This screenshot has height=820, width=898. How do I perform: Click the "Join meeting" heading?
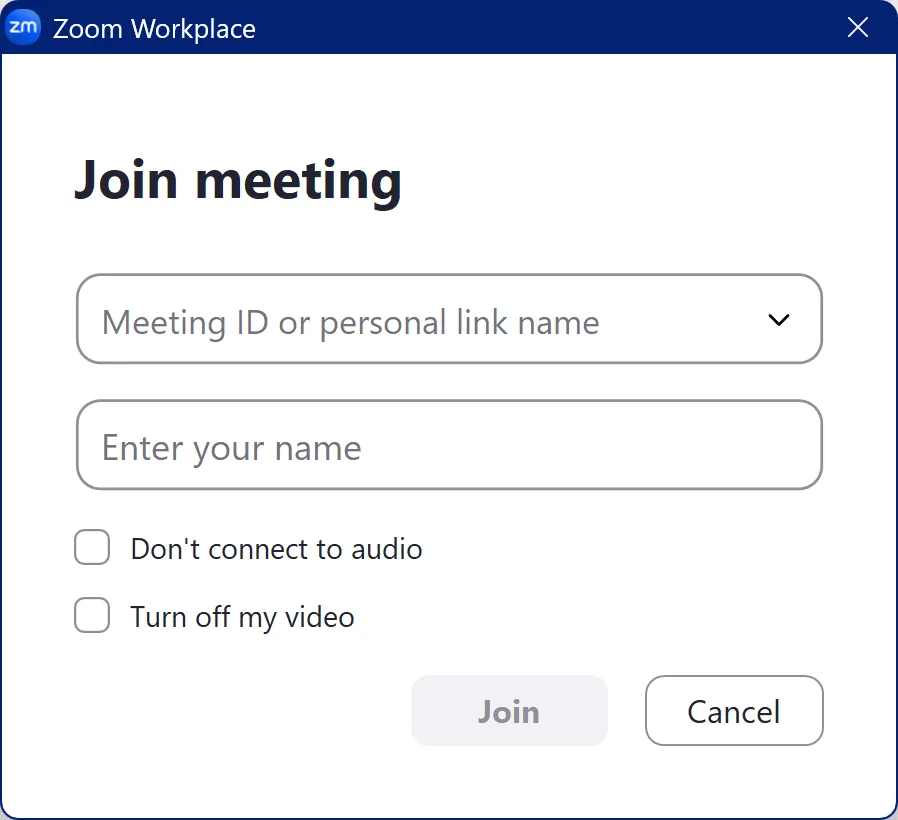pos(238,180)
